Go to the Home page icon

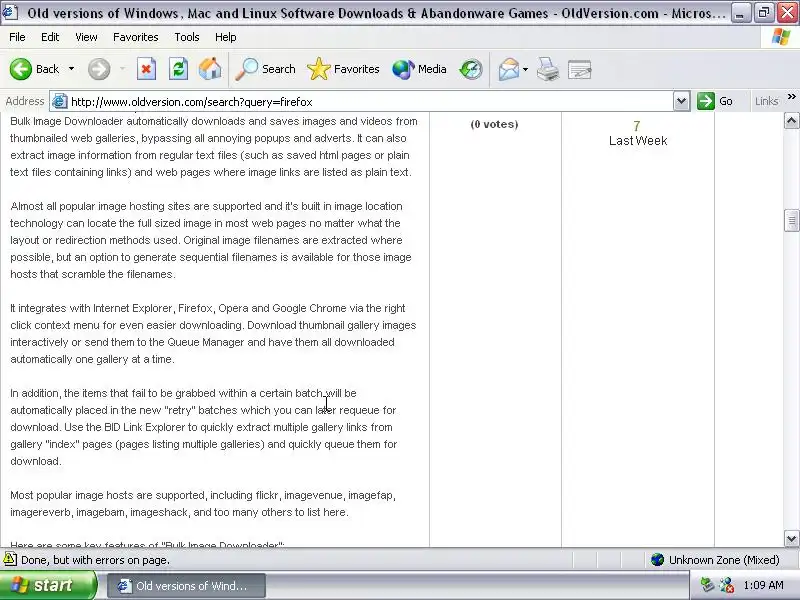pyautogui.click(x=210, y=69)
